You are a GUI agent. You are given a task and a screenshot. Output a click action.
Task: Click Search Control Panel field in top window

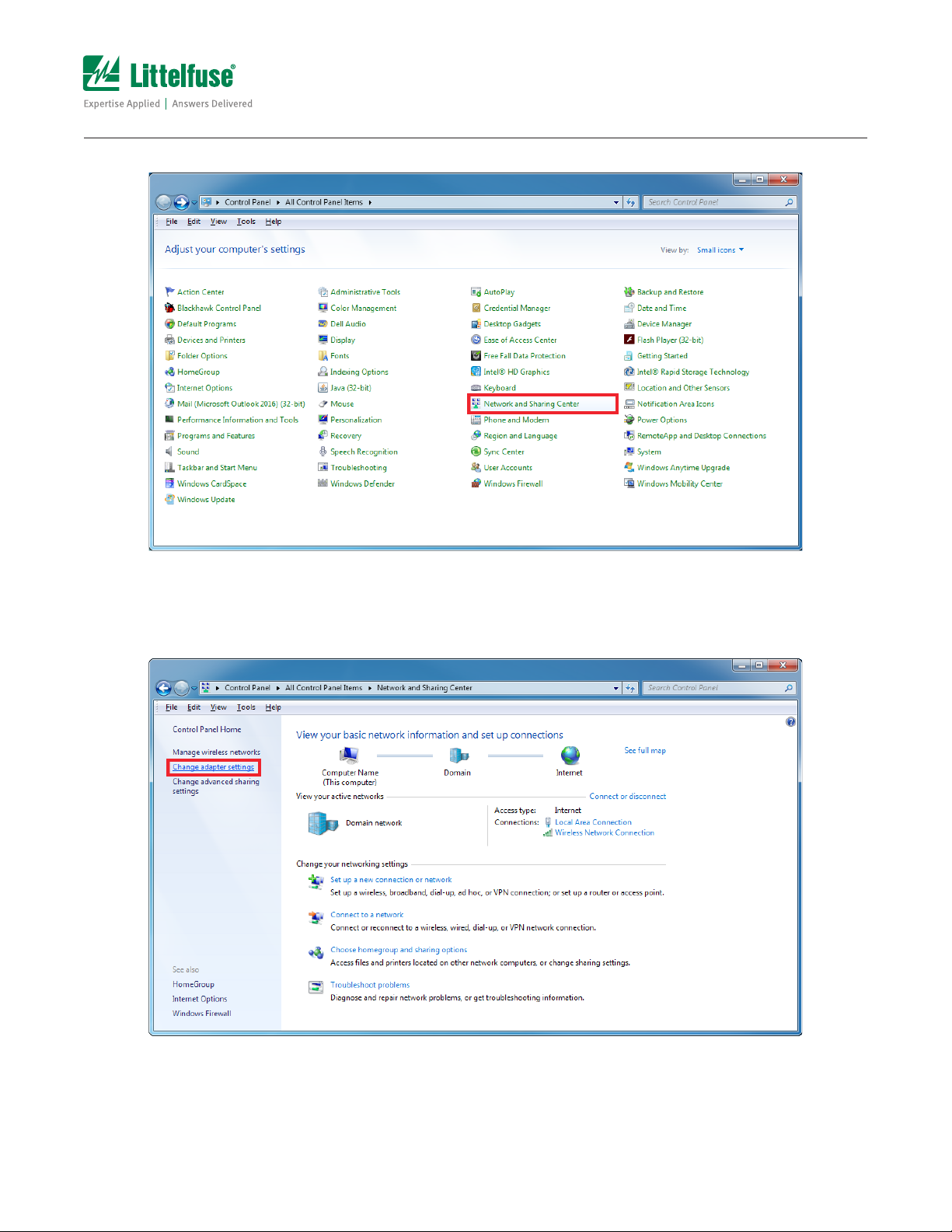tap(713, 203)
